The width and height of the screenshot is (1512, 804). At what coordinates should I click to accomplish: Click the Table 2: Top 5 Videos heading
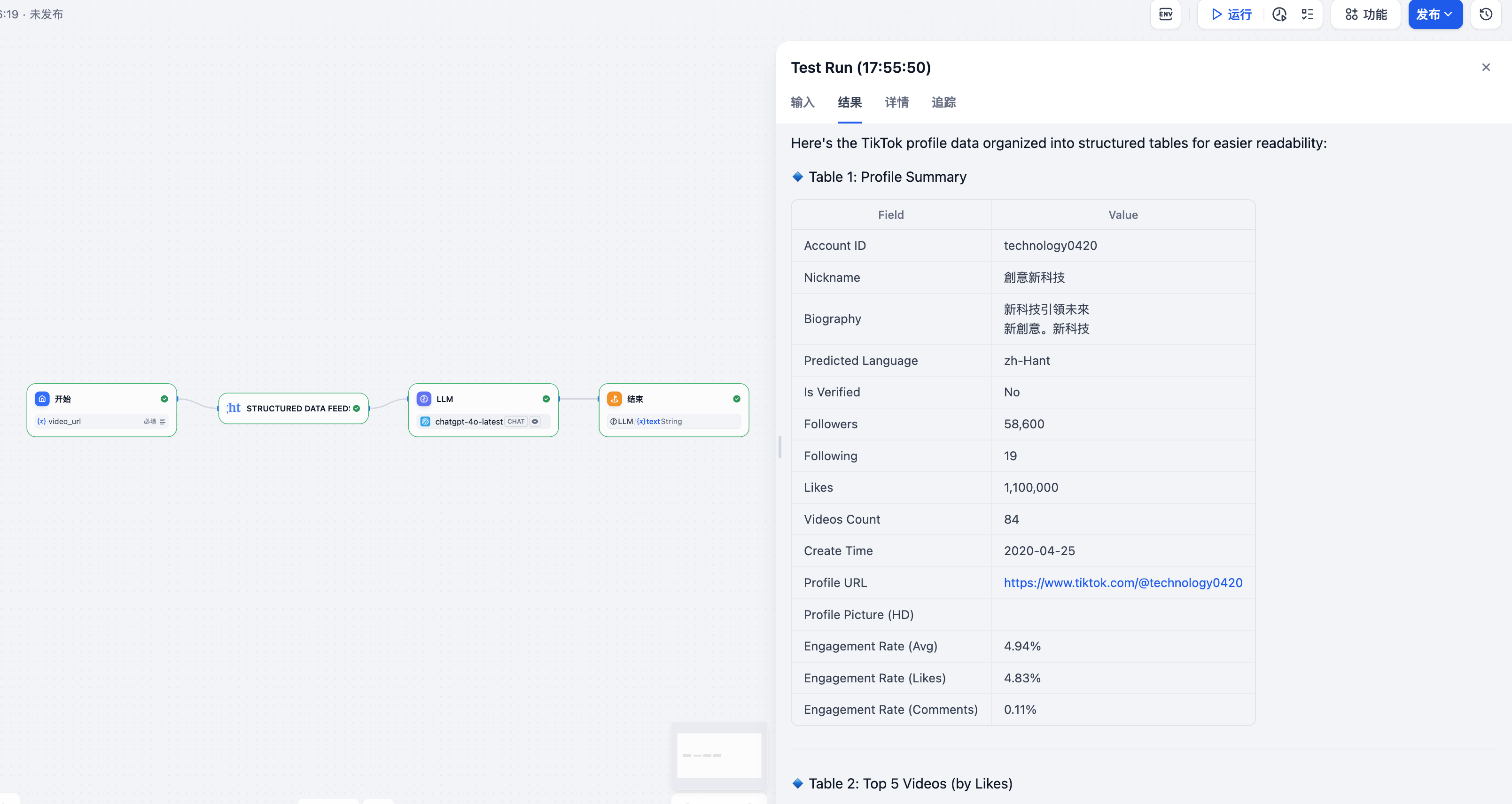(x=911, y=783)
